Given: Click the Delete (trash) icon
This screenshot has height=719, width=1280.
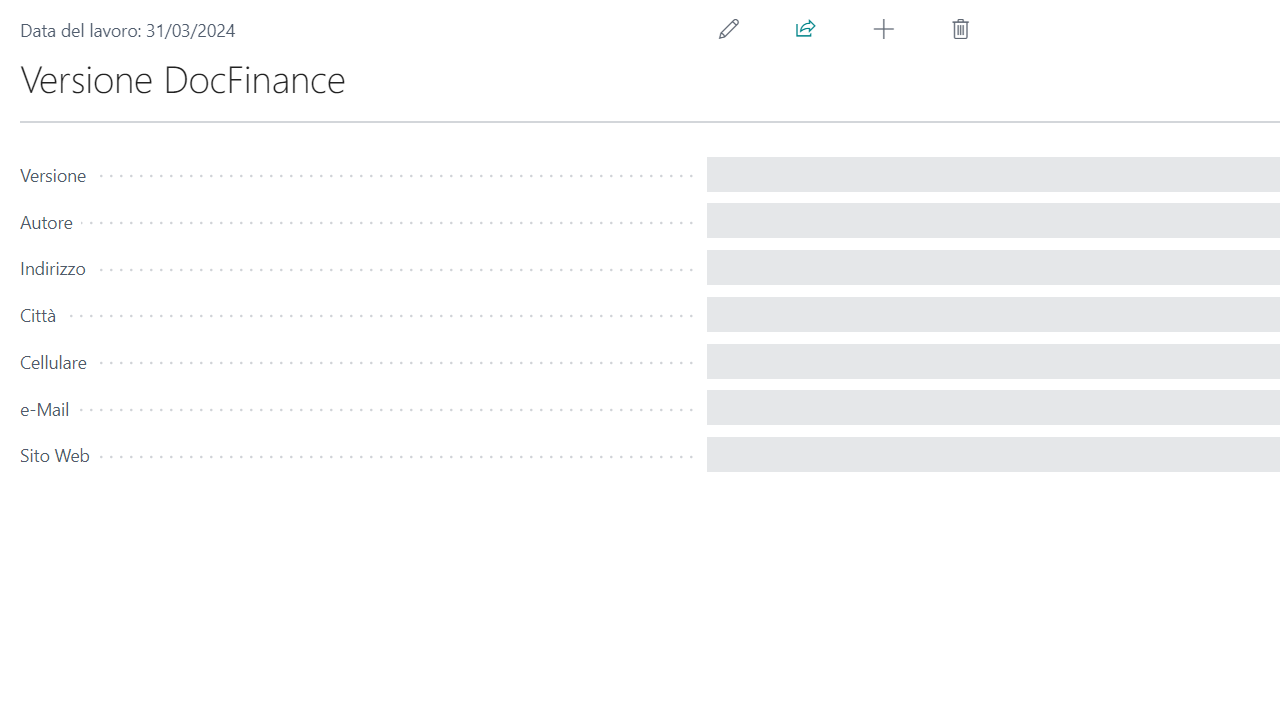Looking at the screenshot, I should pyautogui.click(x=960, y=29).
